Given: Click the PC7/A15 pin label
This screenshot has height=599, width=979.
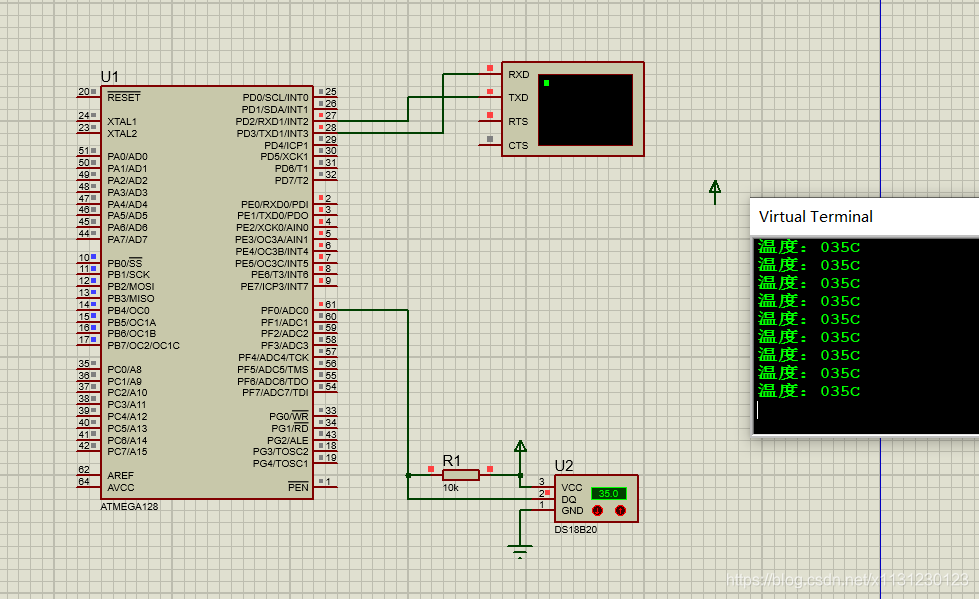Looking at the screenshot, I should (x=127, y=452).
